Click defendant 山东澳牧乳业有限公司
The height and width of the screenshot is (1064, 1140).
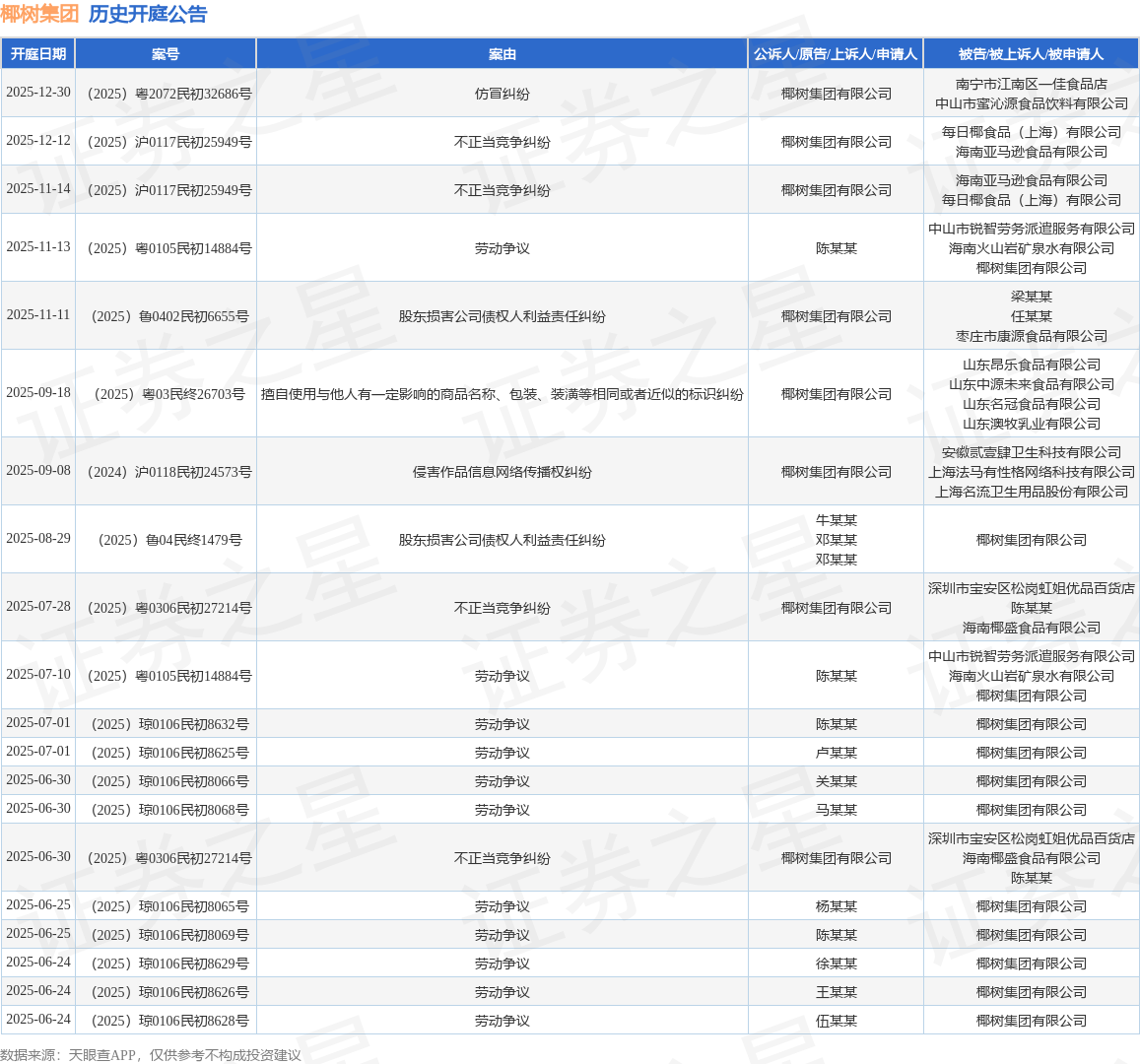pyautogui.click(x=1031, y=423)
